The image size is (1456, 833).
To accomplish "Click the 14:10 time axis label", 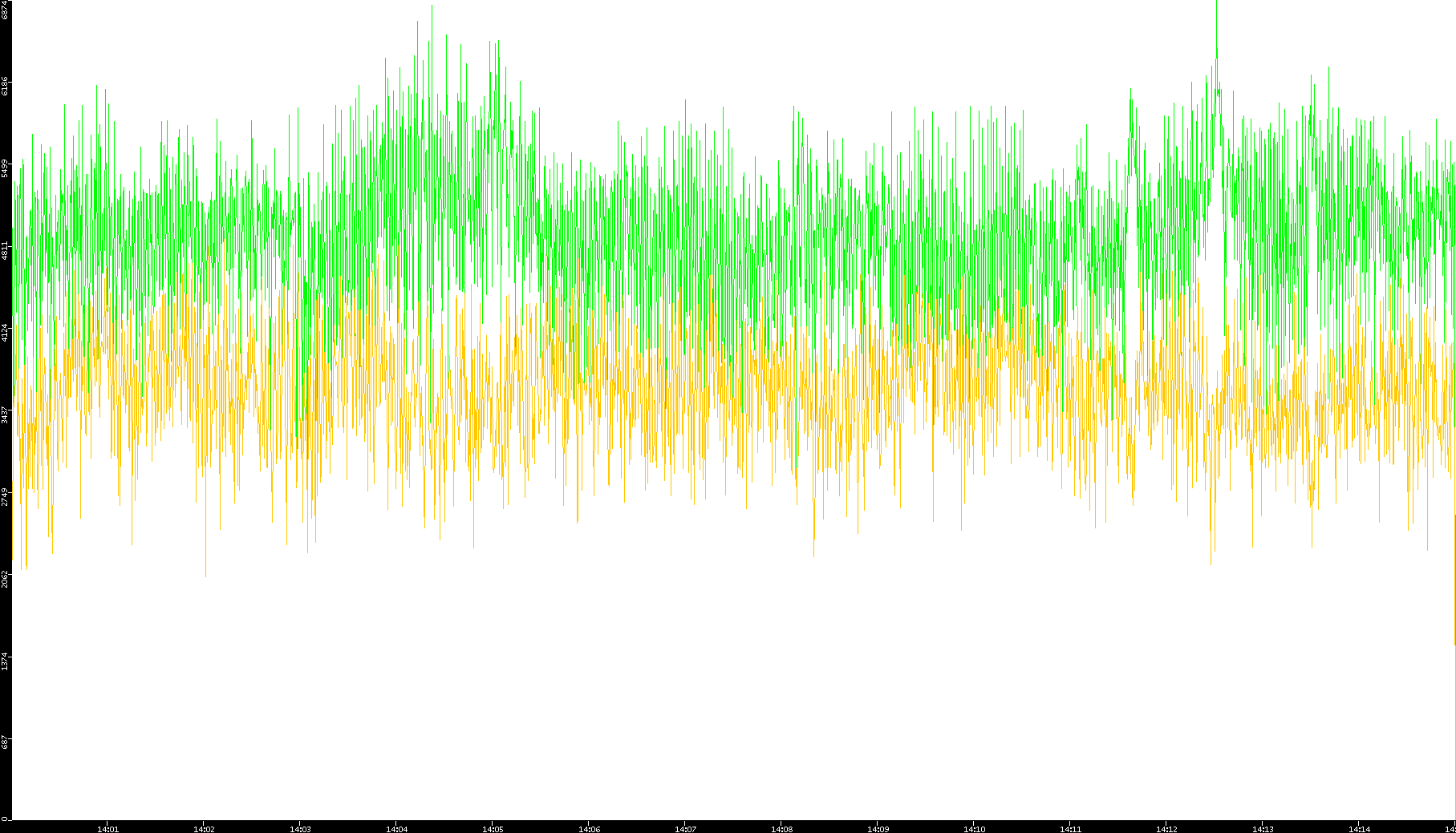I will (x=974, y=828).
